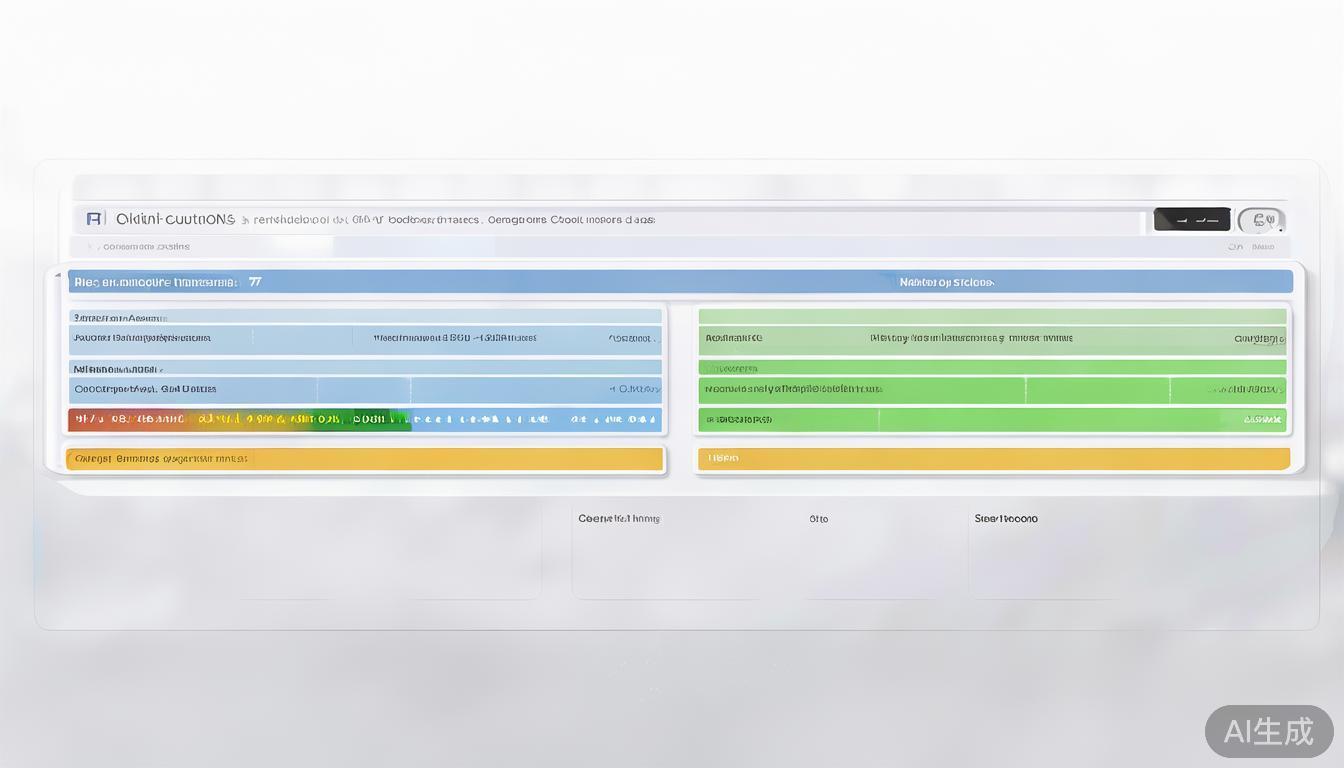Image resolution: width=1344 pixels, height=768 pixels.
Task: Expand the right orange bar under green panel
Action: [993, 458]
